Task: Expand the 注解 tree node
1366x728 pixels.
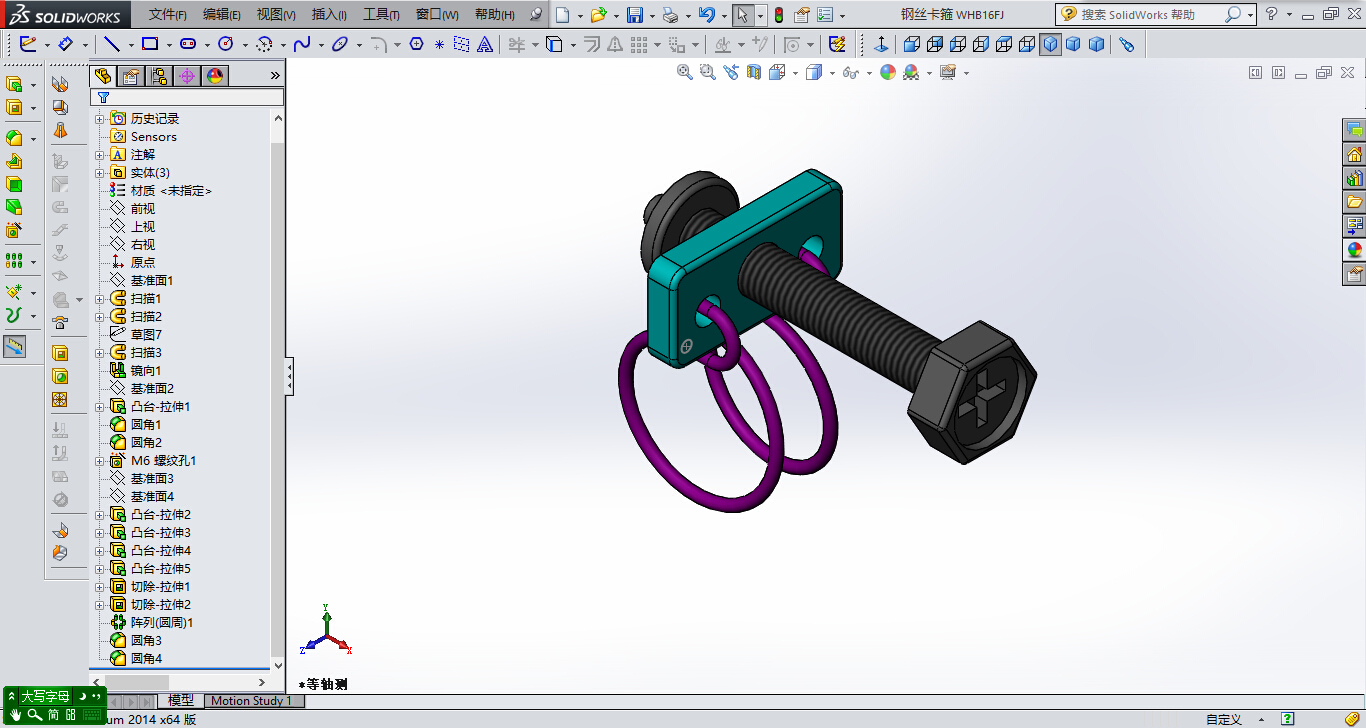Action: 99,155
